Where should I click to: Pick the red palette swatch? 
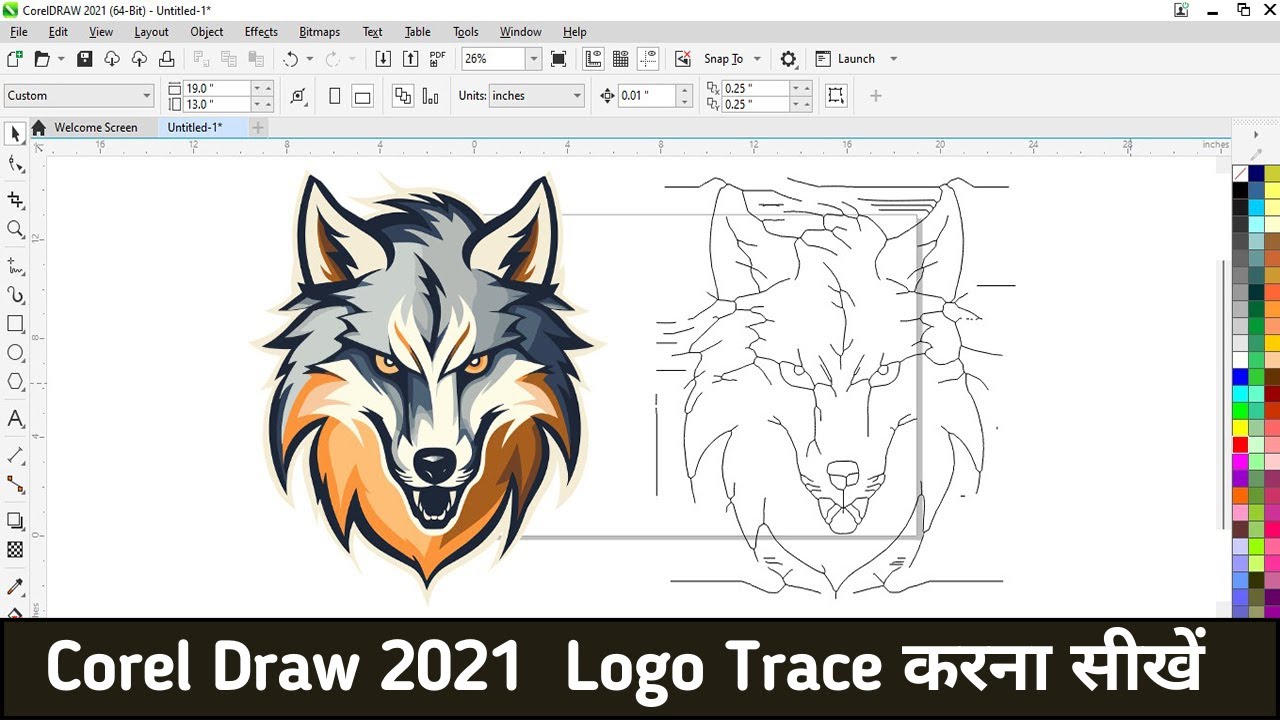click(1240, 444)
